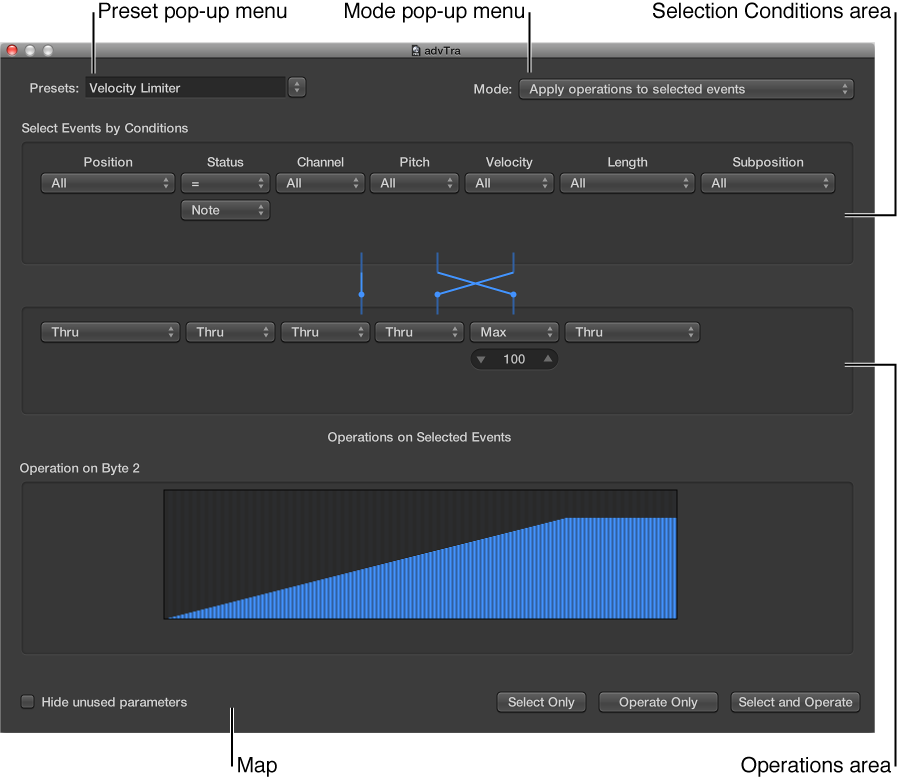Click the Select Only button

coord(541,702)
